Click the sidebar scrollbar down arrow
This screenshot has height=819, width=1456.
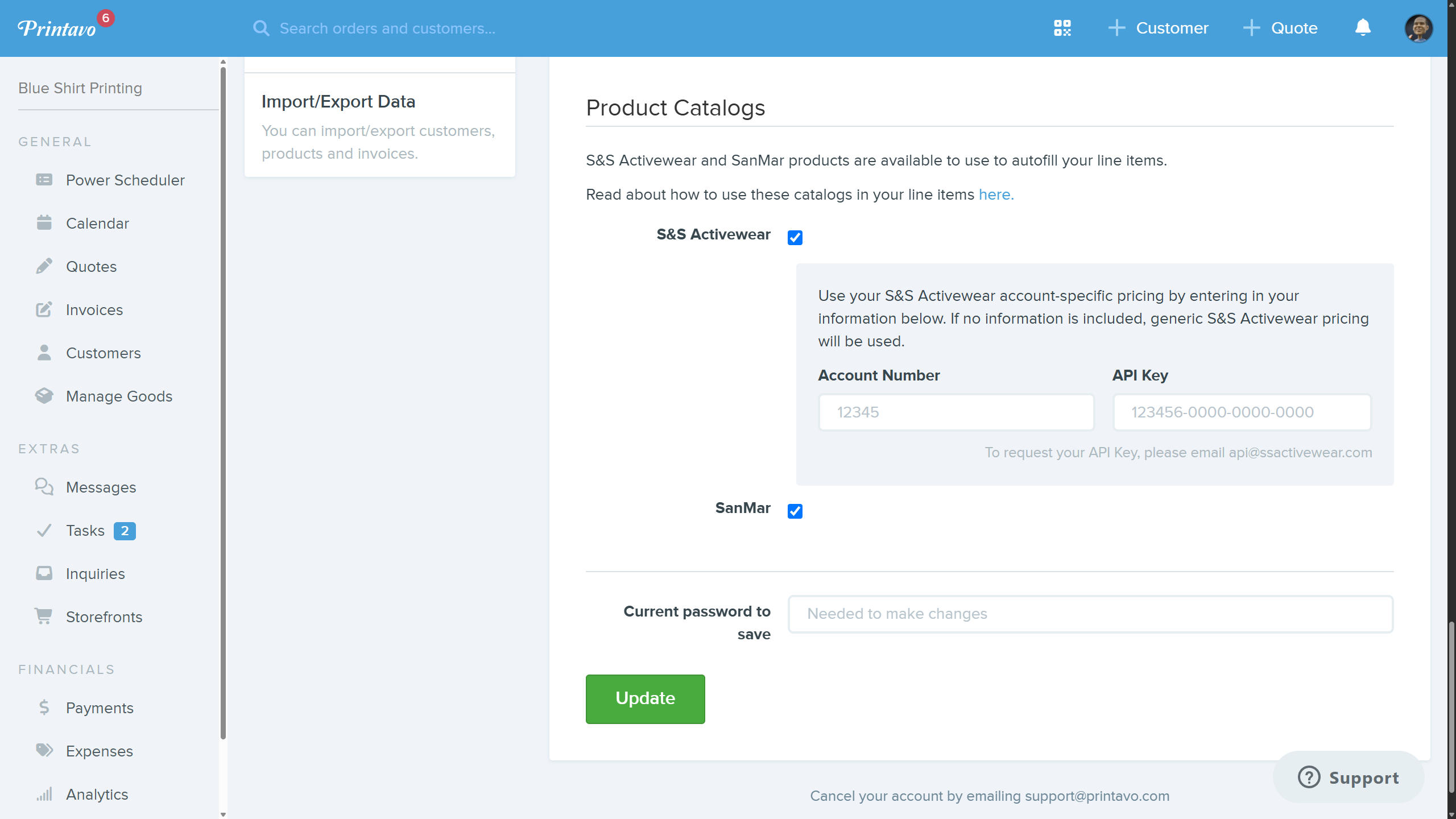click(223, 814)
